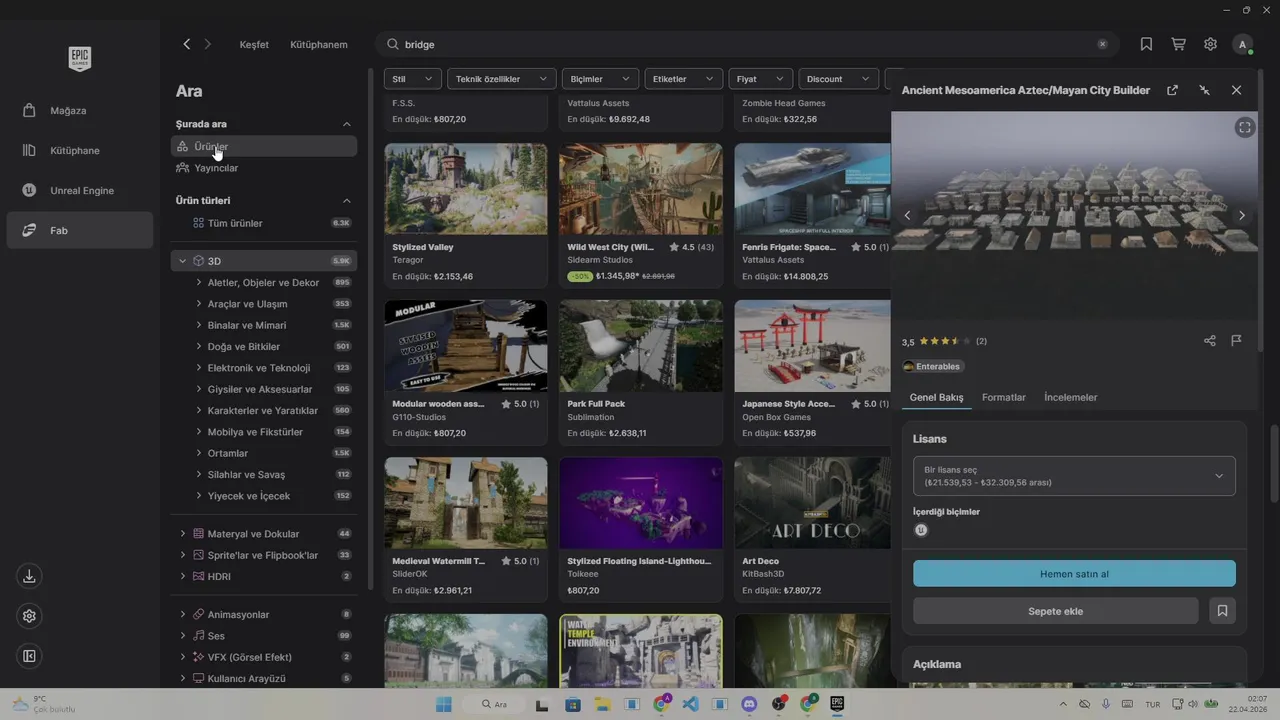This screenshot has width=1280, height=720.
Task: Open the Etiketler filter dropdown
Action: click(x=683, y=79)
